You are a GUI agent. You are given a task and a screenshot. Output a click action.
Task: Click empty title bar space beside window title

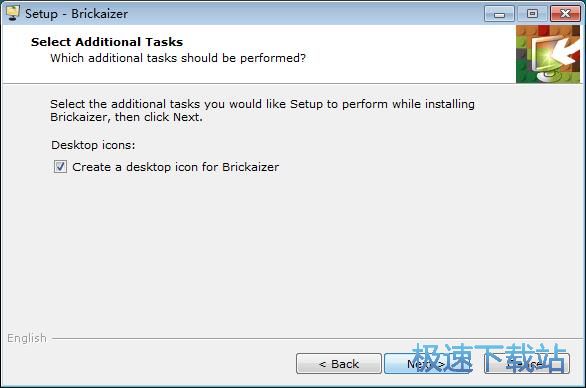pyautogui.click(x=299, y=14)
